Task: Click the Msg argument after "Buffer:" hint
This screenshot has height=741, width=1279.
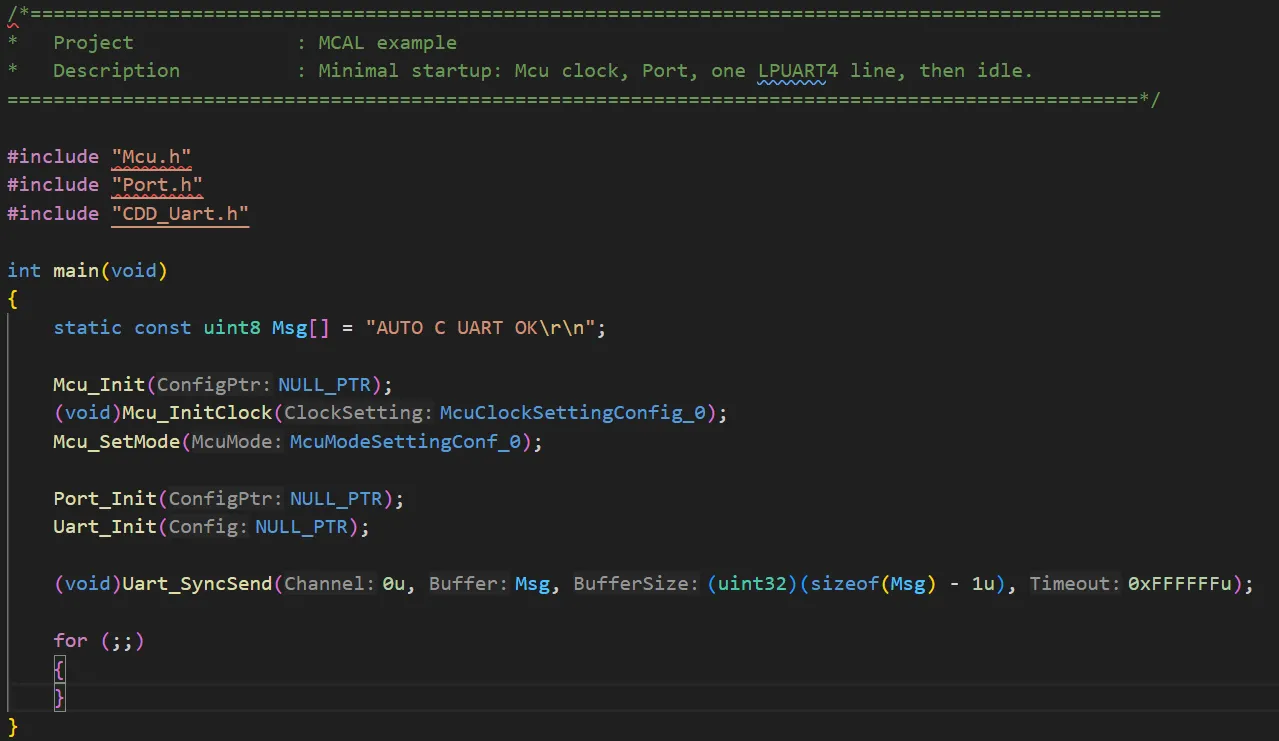Action: pyautogui.click(x=532, y=584)
